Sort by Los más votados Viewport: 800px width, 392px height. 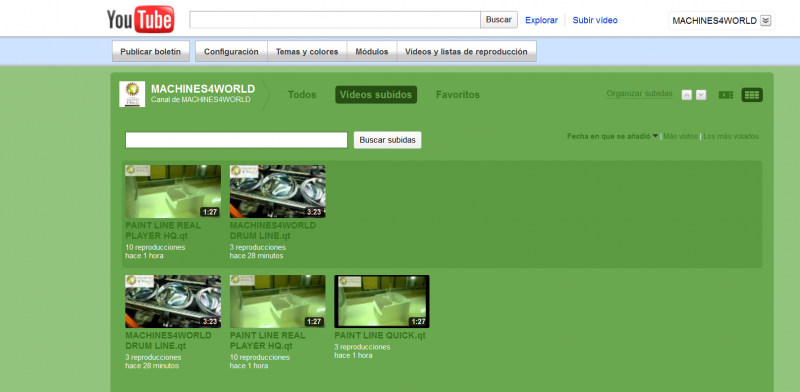pos(731,136)
